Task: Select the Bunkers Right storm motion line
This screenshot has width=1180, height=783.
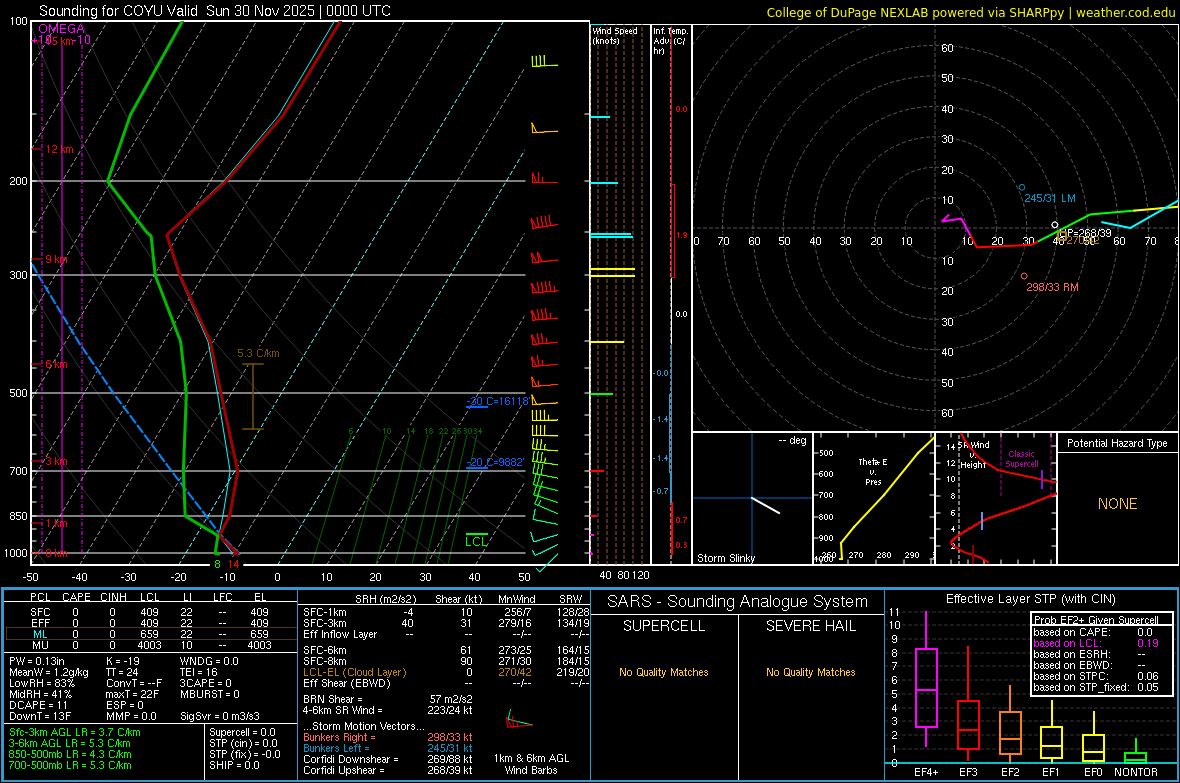Action: [388, 737]
